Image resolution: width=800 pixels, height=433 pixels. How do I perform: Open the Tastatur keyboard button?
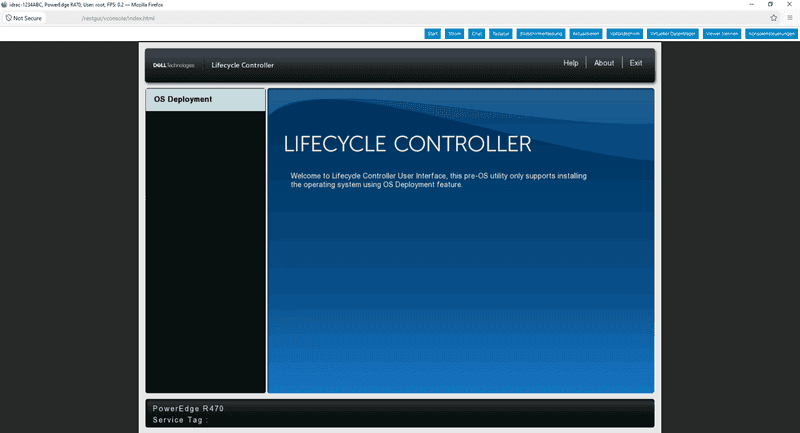coord(501,34)
